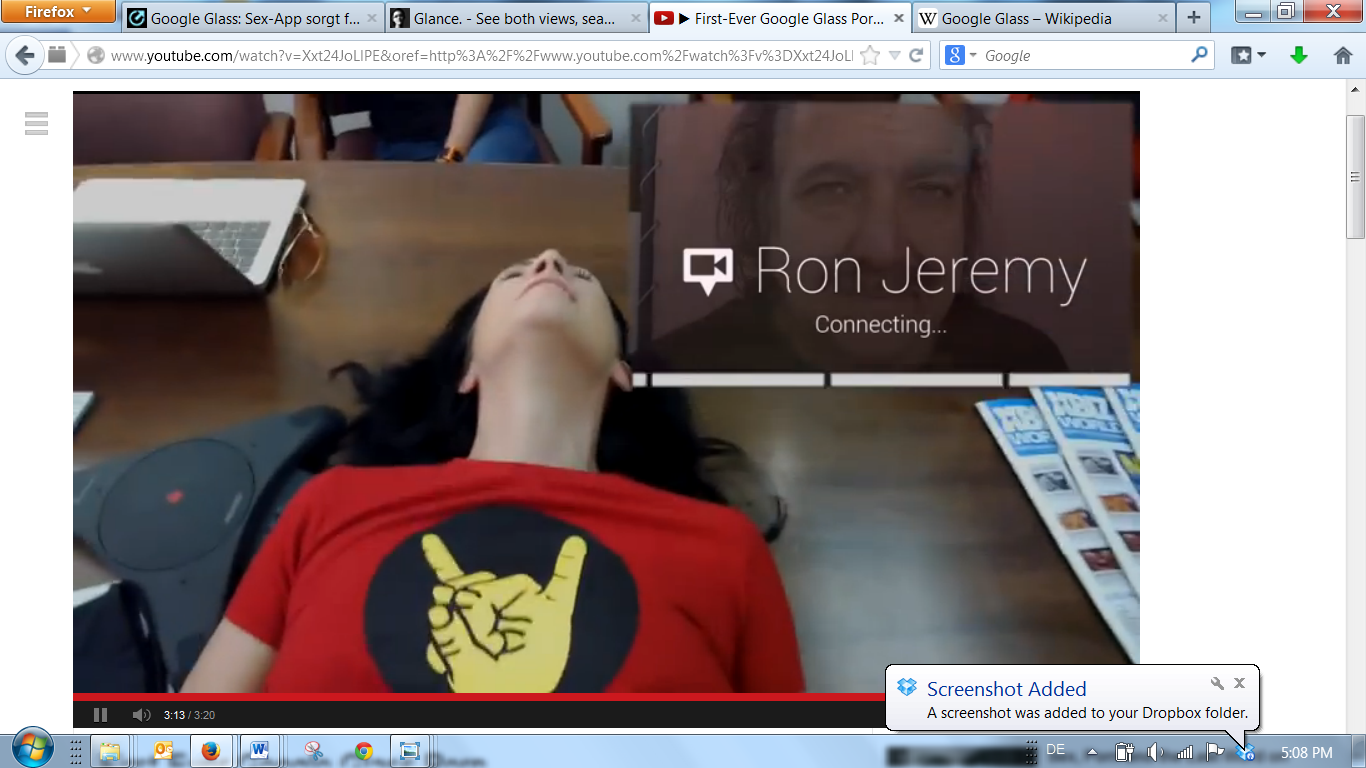Viewport: 1366px width, 768px height.
Task: Show hidden tray icons arrow
Action: pos(1092,752)
